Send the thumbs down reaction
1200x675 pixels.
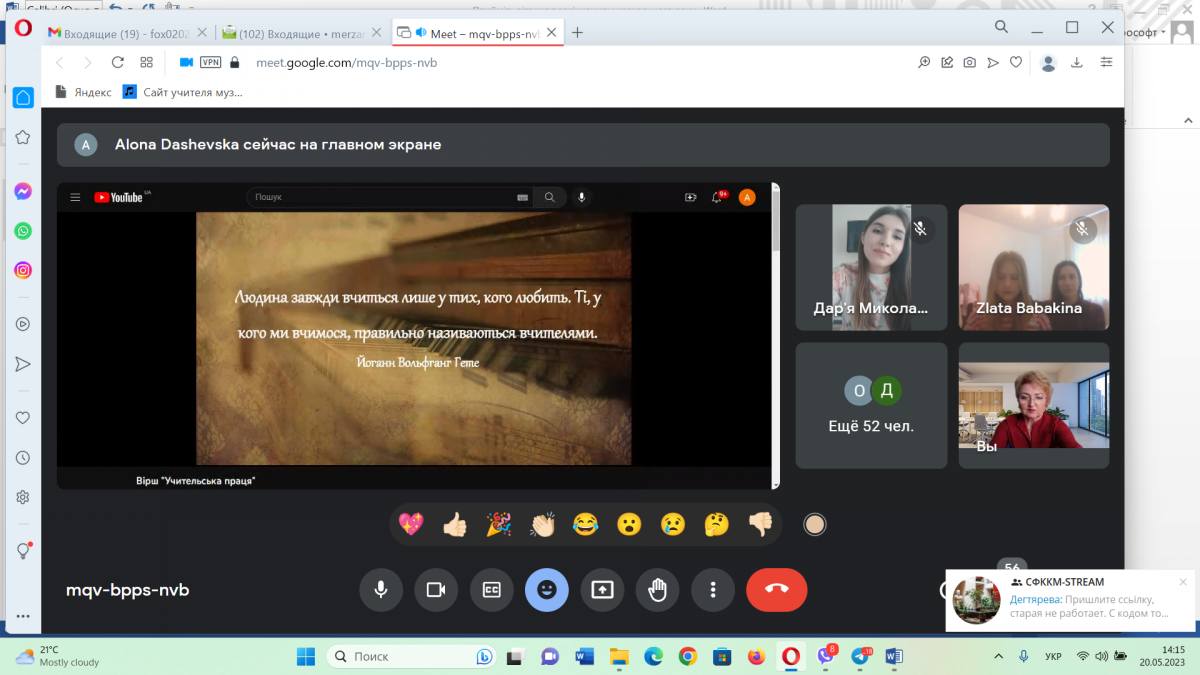[x=760, y=524]
